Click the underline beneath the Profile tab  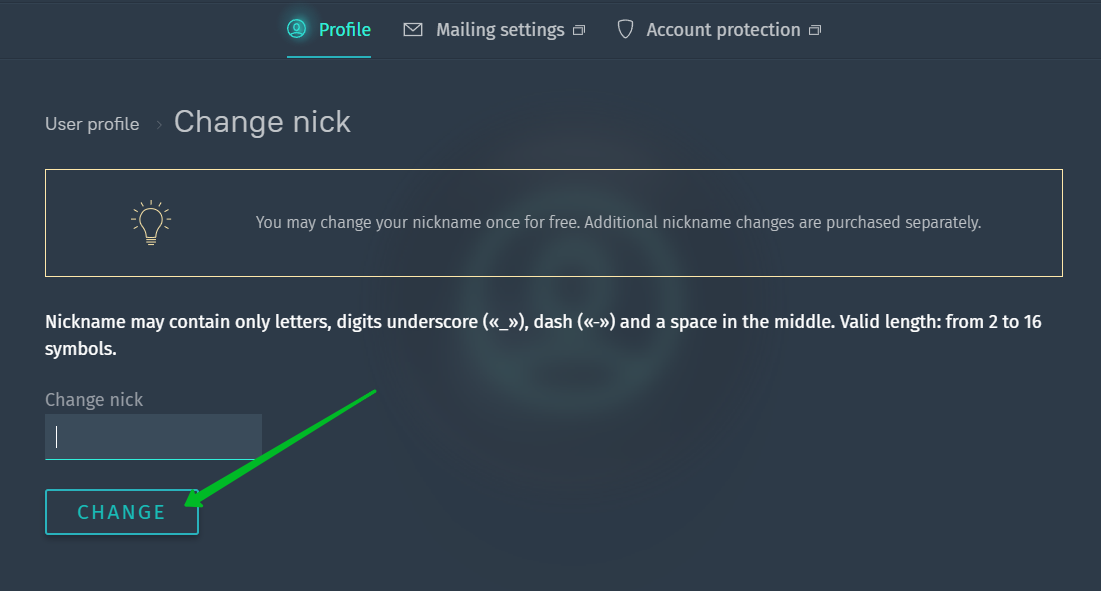[x=329, y=57]
